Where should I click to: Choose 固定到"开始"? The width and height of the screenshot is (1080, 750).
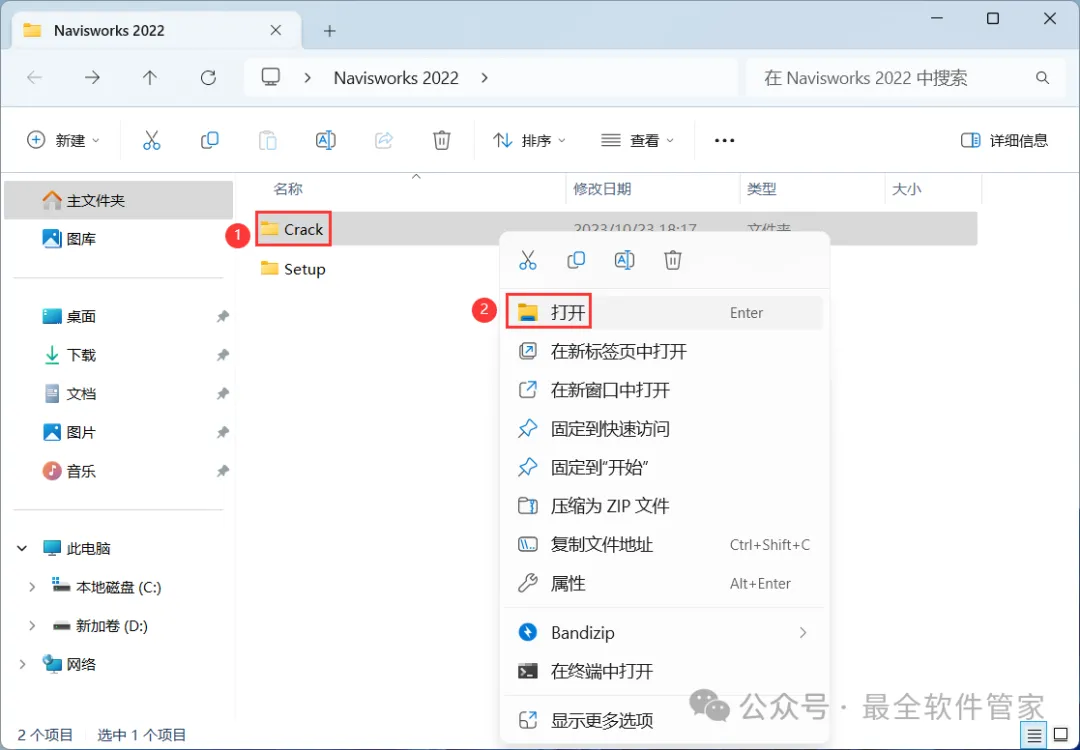click(x=665, y=468)
